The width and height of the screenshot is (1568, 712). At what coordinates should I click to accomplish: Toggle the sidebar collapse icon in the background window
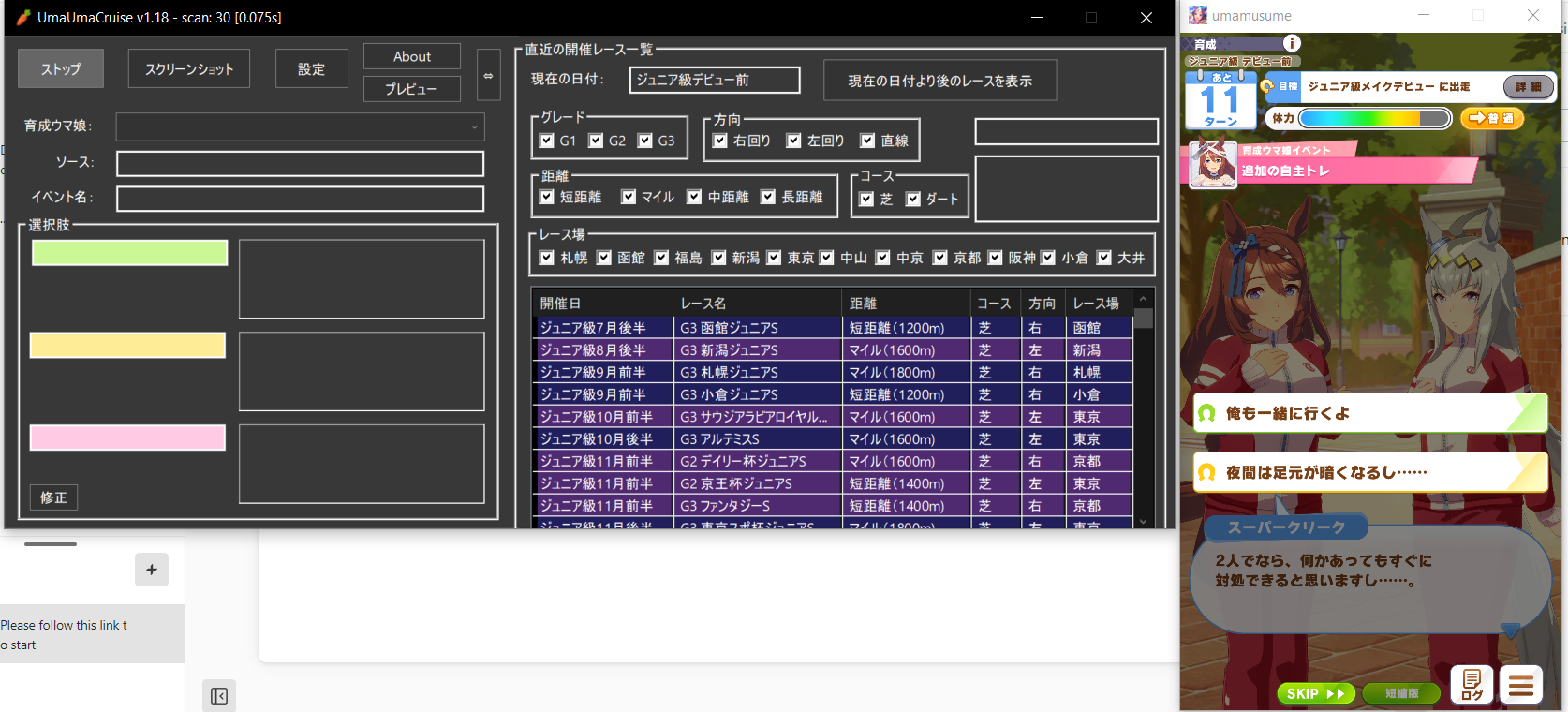tap(219, 696)
